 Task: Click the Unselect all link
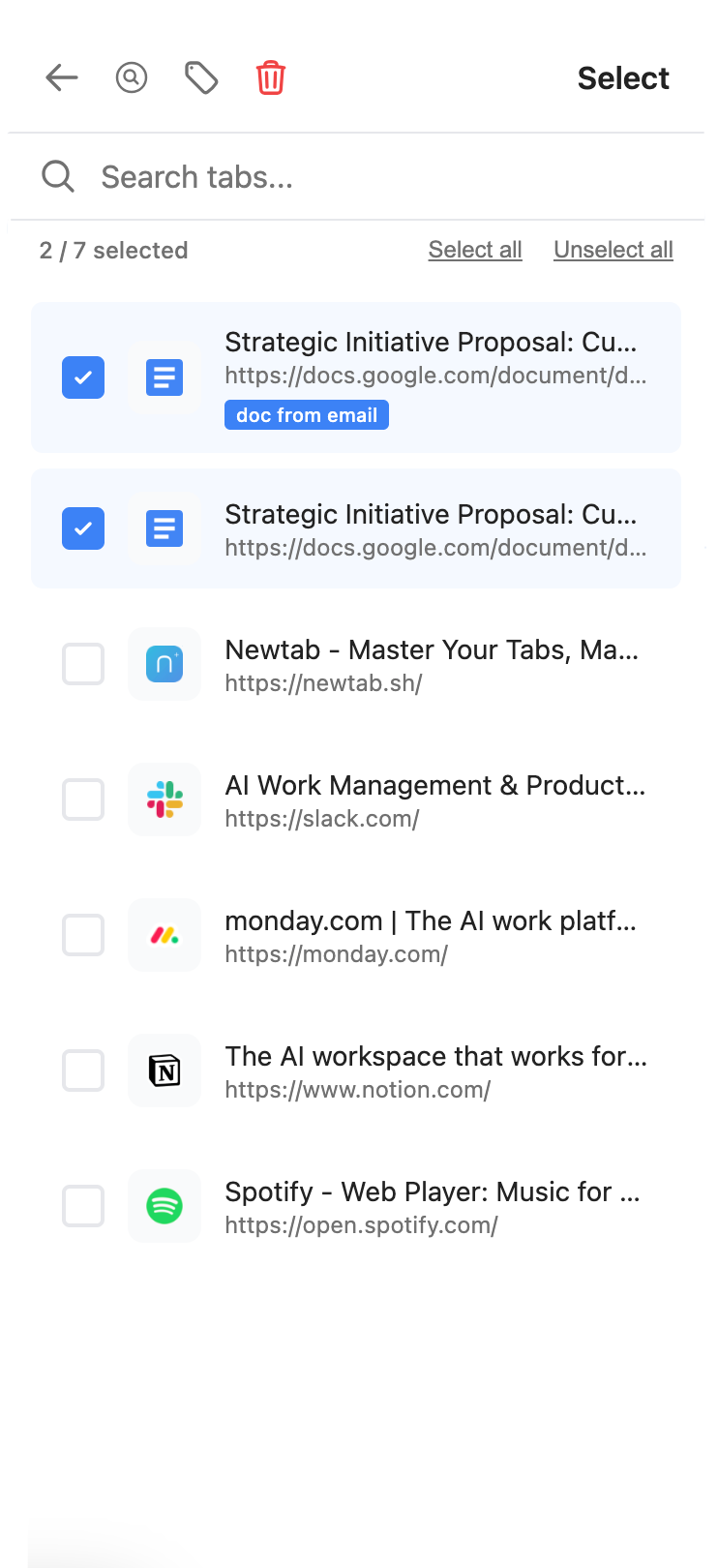613,250
